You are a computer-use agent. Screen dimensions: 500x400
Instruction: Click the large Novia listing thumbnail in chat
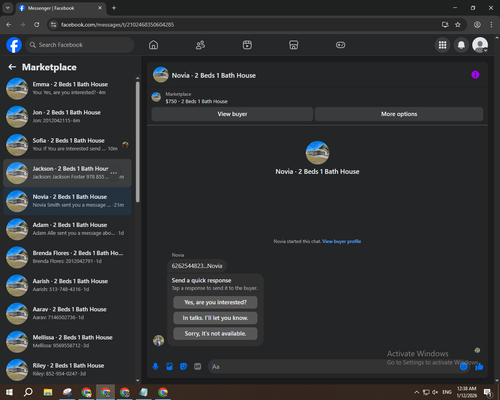(x=317, y=153)
